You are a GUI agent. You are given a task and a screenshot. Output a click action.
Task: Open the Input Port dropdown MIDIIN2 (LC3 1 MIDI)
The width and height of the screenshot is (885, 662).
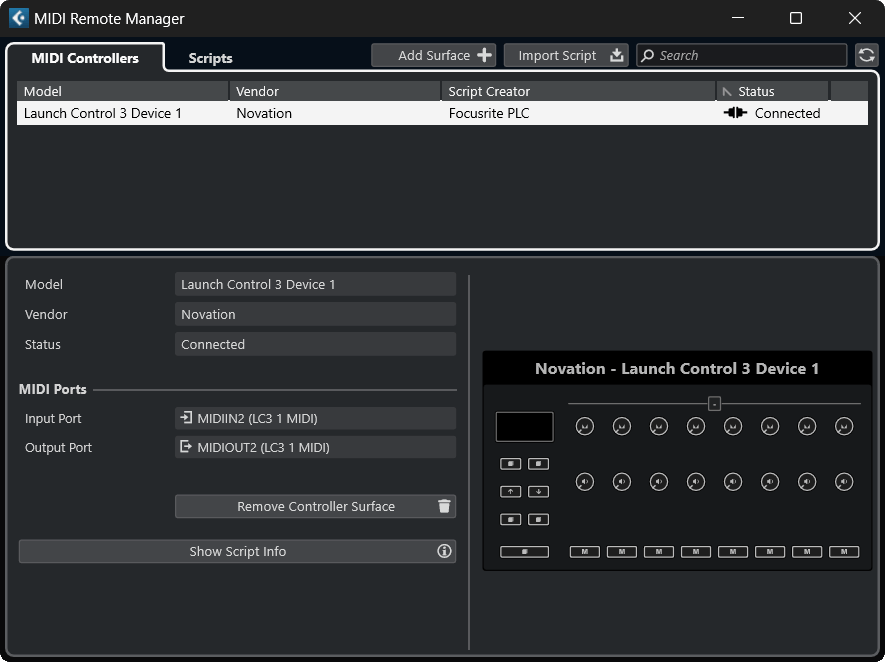pos(316,419)
